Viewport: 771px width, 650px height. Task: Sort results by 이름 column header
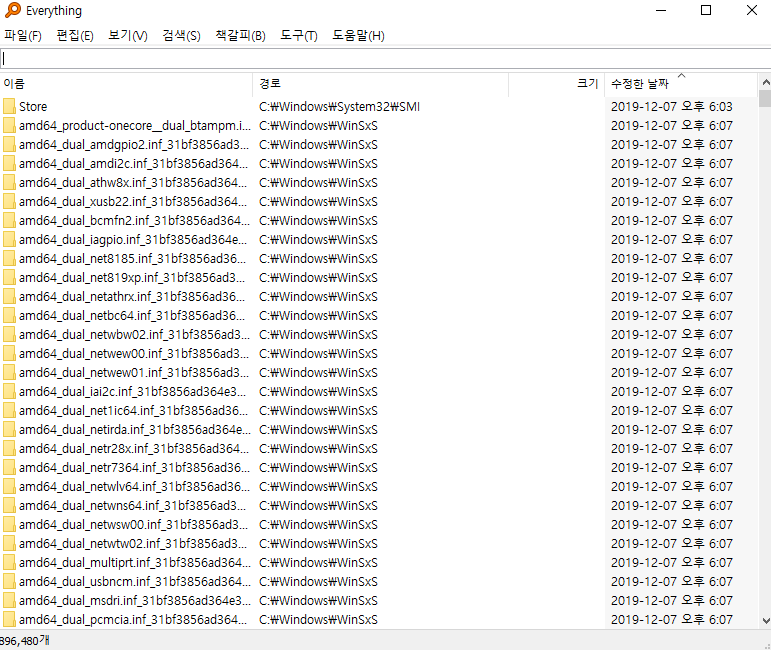point(126,84)
